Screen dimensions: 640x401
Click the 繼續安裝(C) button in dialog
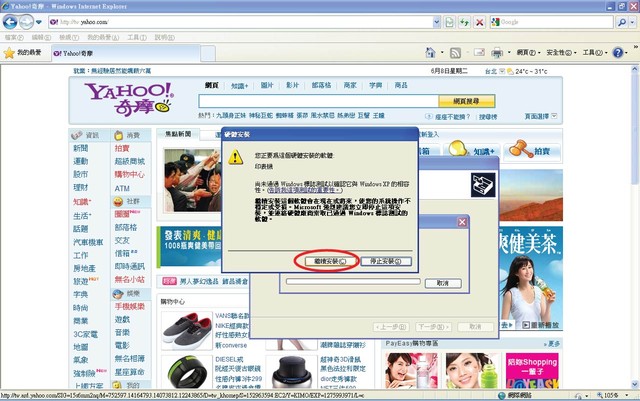pos(330,261)
